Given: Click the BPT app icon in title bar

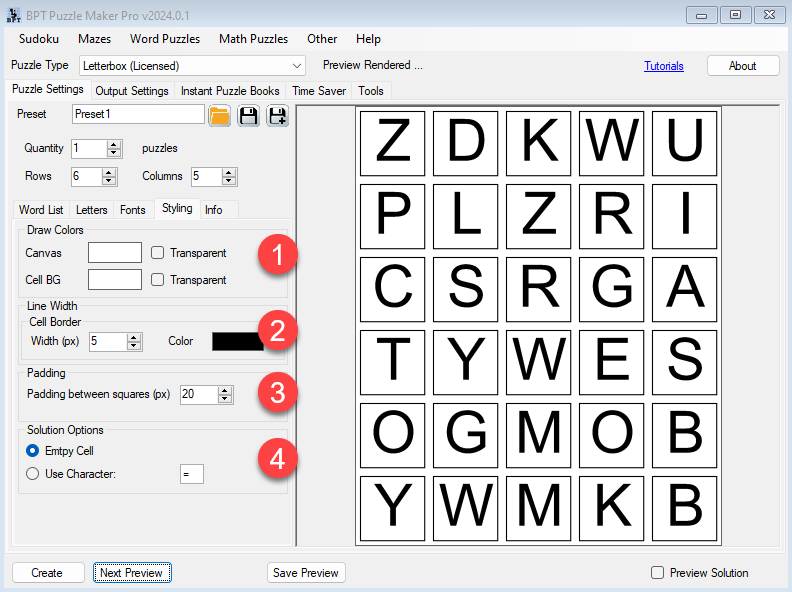Looking at the screenshot, I should (x=13, y=15).
